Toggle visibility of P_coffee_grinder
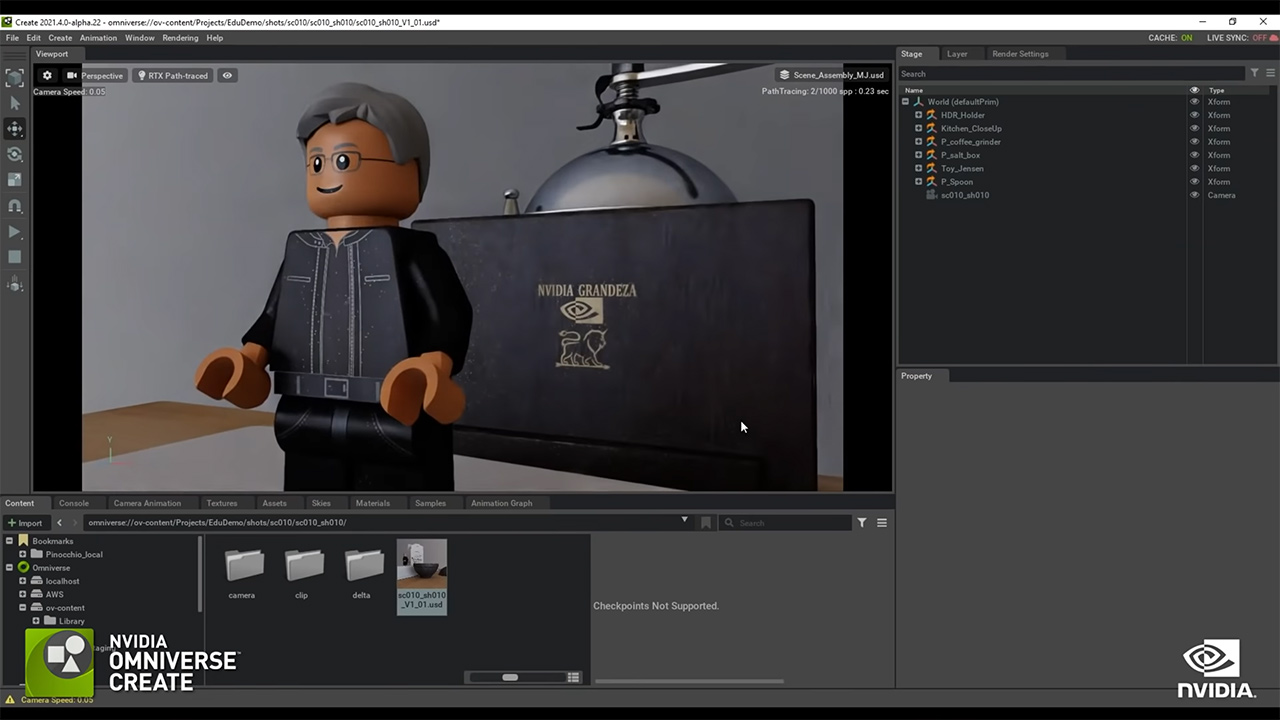Image resolution: width=1280 pixels, height=720 pixels. click(1194, 142)
